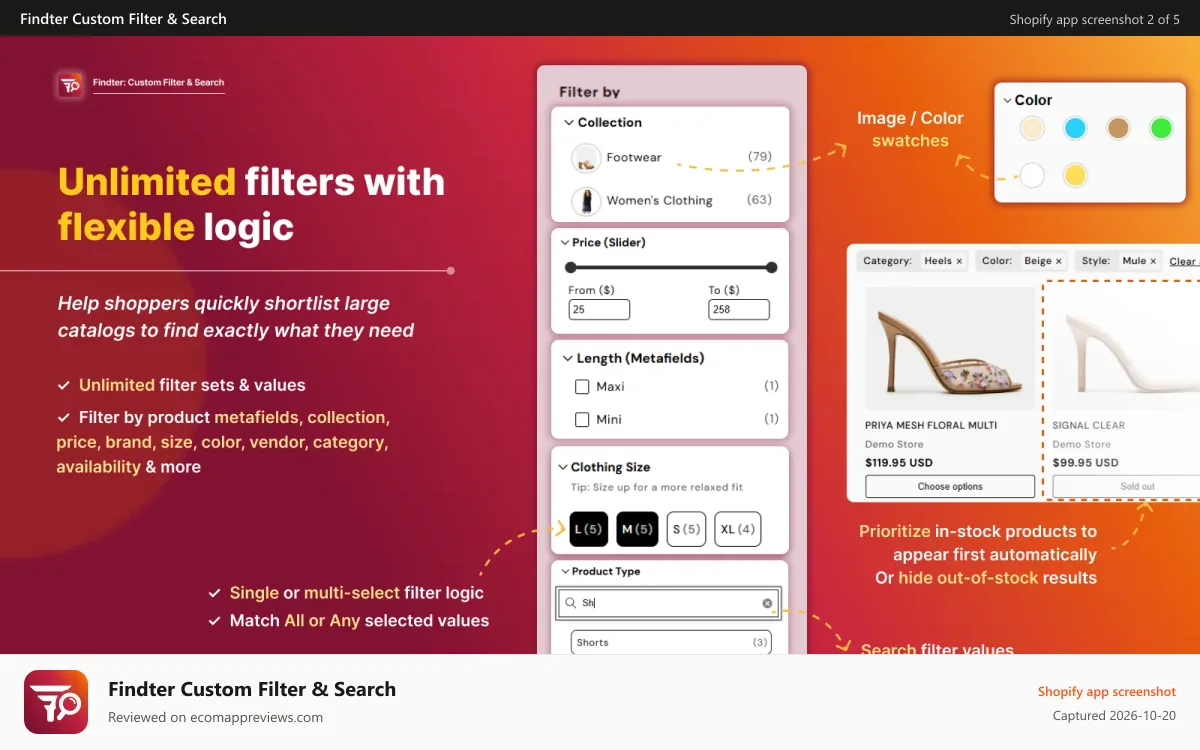
Task: Select size XL (4) option
Action: tap(738, 529)
